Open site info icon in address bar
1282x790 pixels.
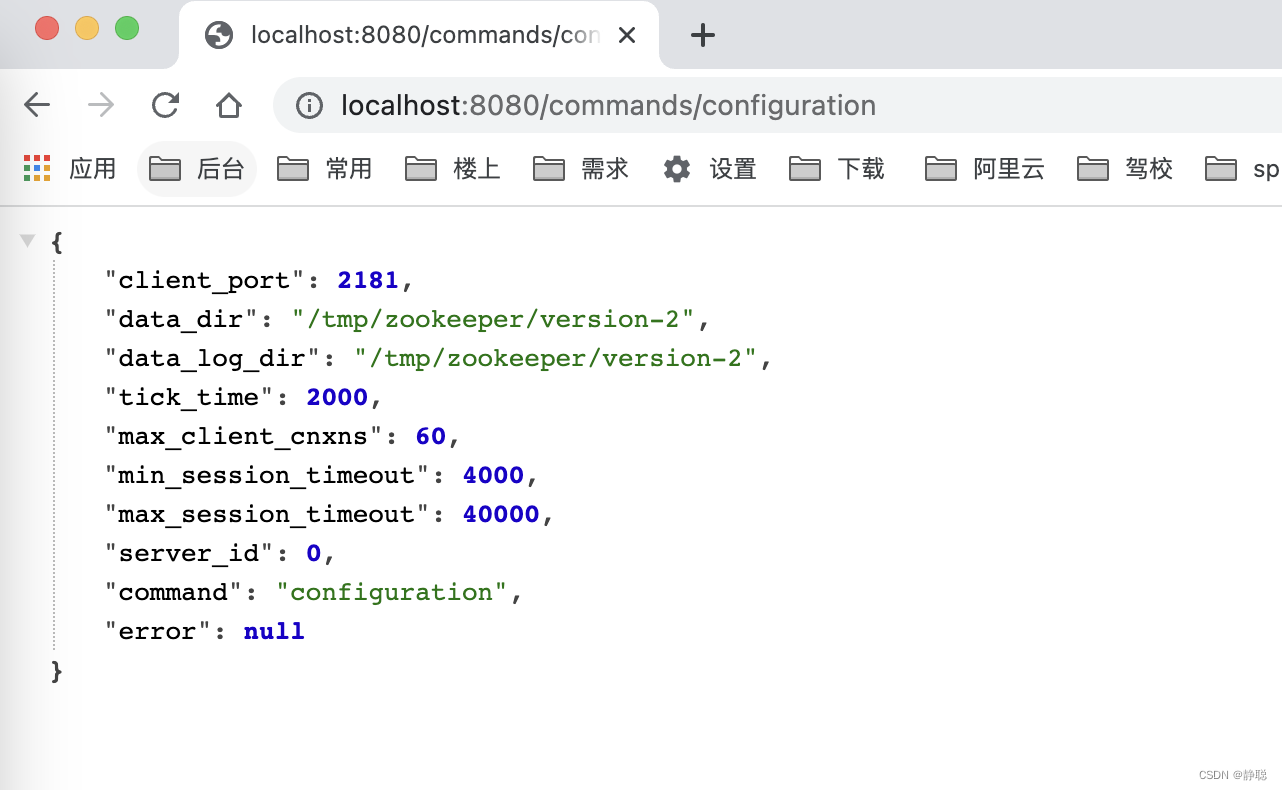coord(310,105)
